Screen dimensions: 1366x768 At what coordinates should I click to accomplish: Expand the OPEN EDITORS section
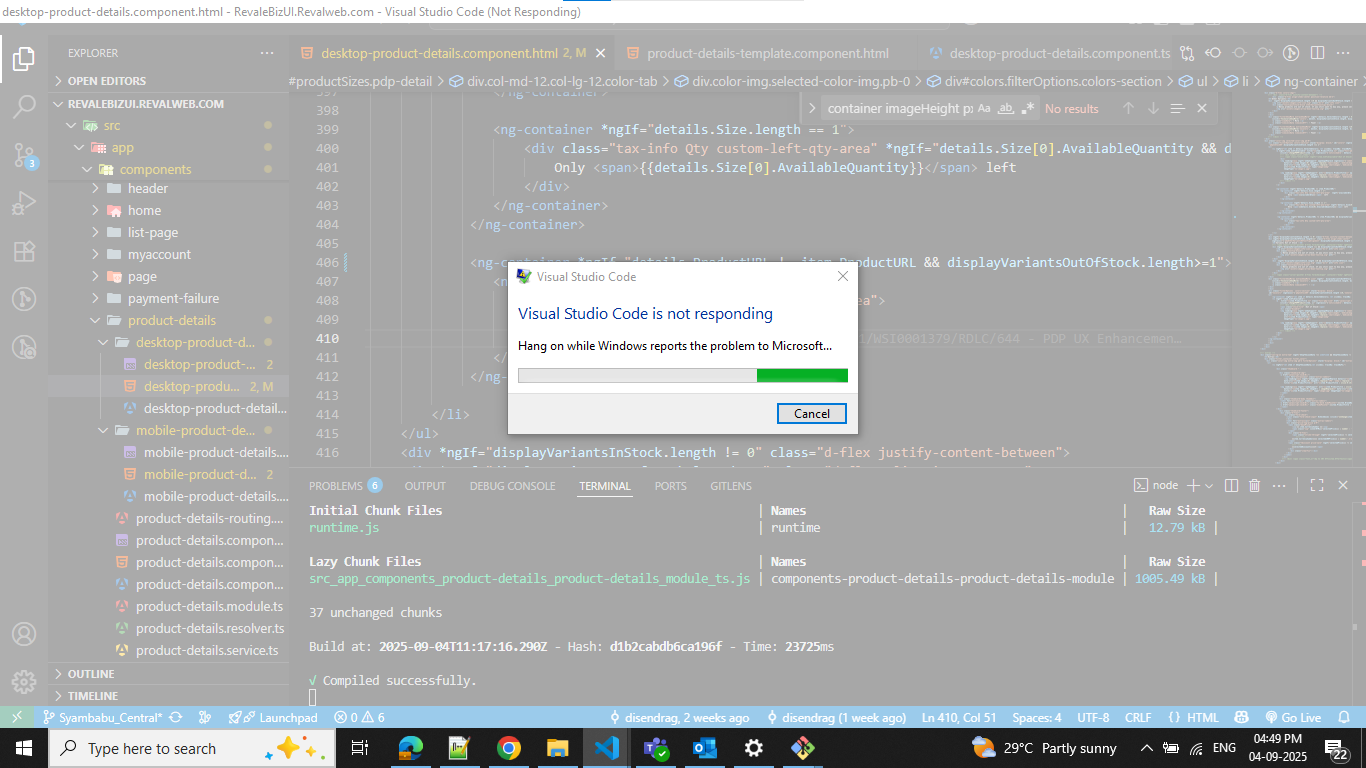[106, 81]
